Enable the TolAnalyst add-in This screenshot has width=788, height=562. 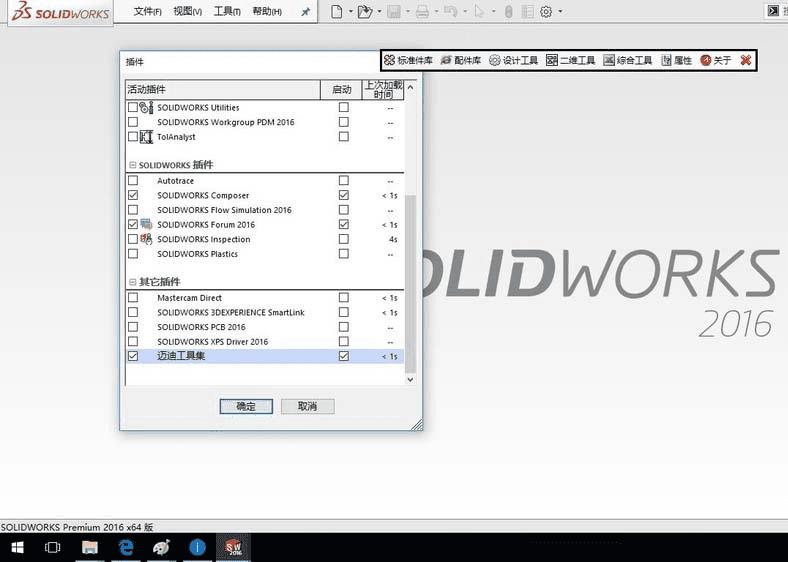point(133,136)
